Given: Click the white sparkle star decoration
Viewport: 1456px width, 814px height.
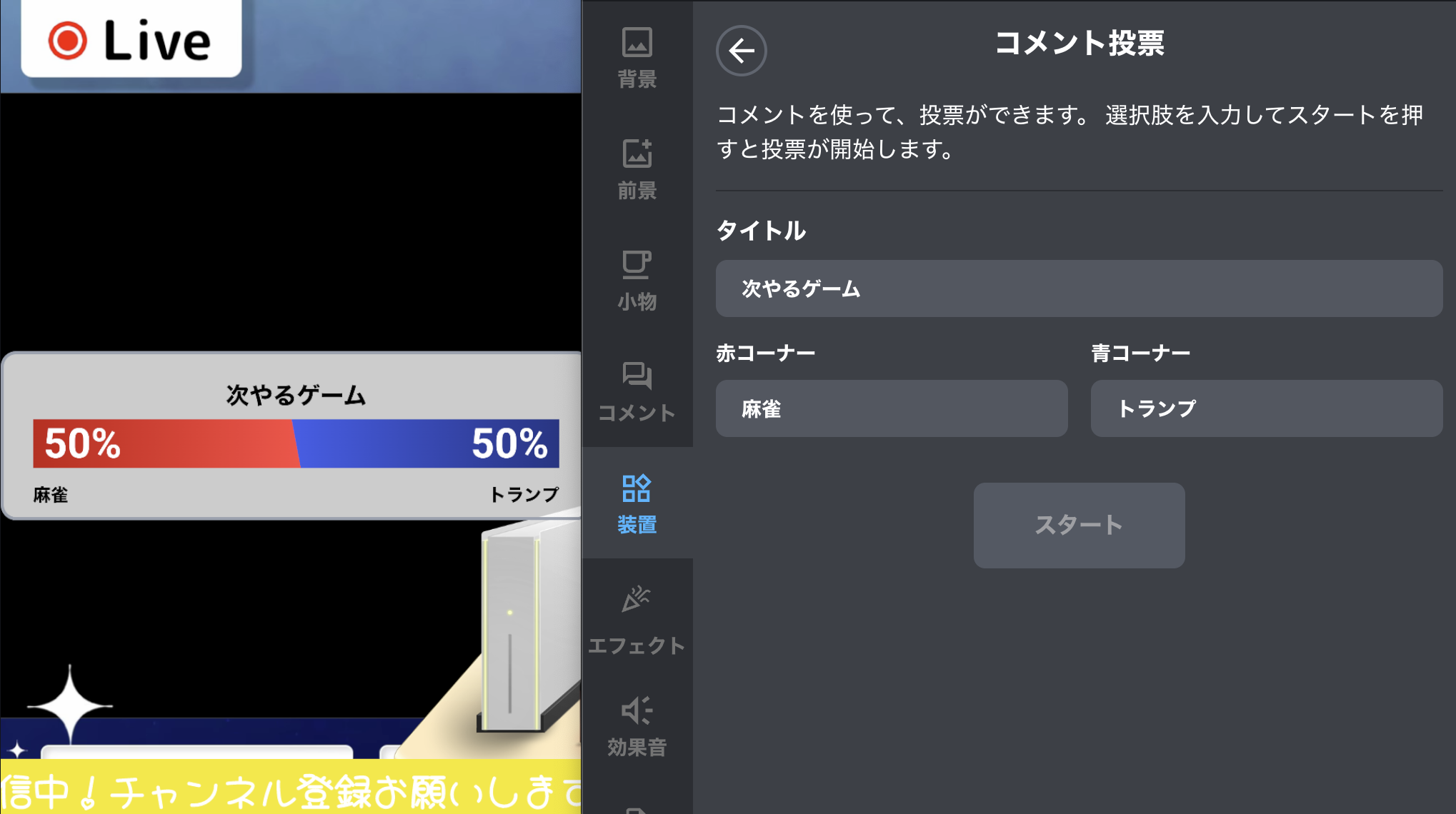Looking at the screenshot, I should (69, 705).
